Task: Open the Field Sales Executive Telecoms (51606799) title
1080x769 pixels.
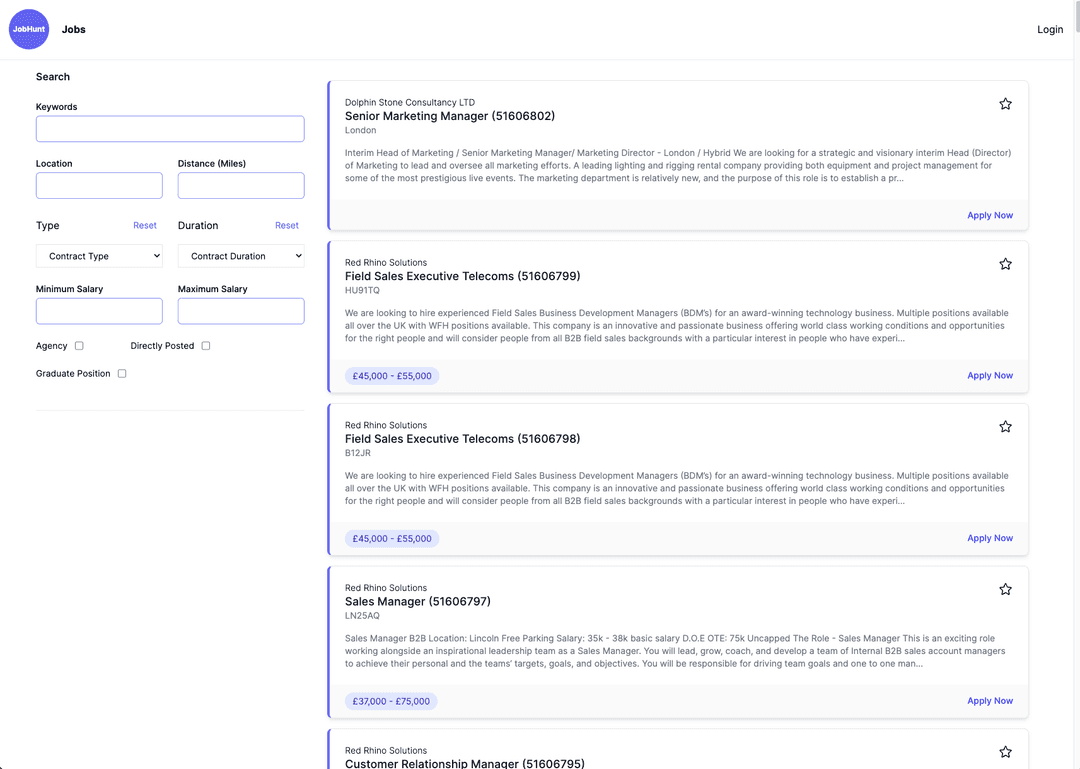Action: coord(462,276)
